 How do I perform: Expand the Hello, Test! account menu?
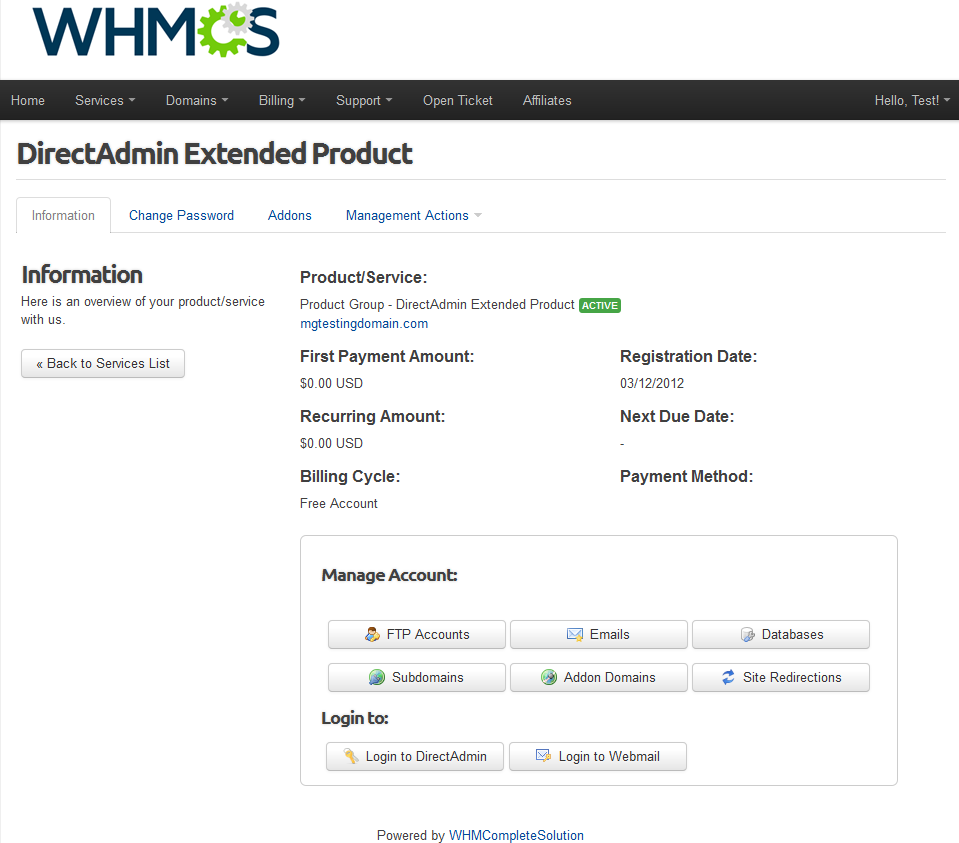(911, 100)
